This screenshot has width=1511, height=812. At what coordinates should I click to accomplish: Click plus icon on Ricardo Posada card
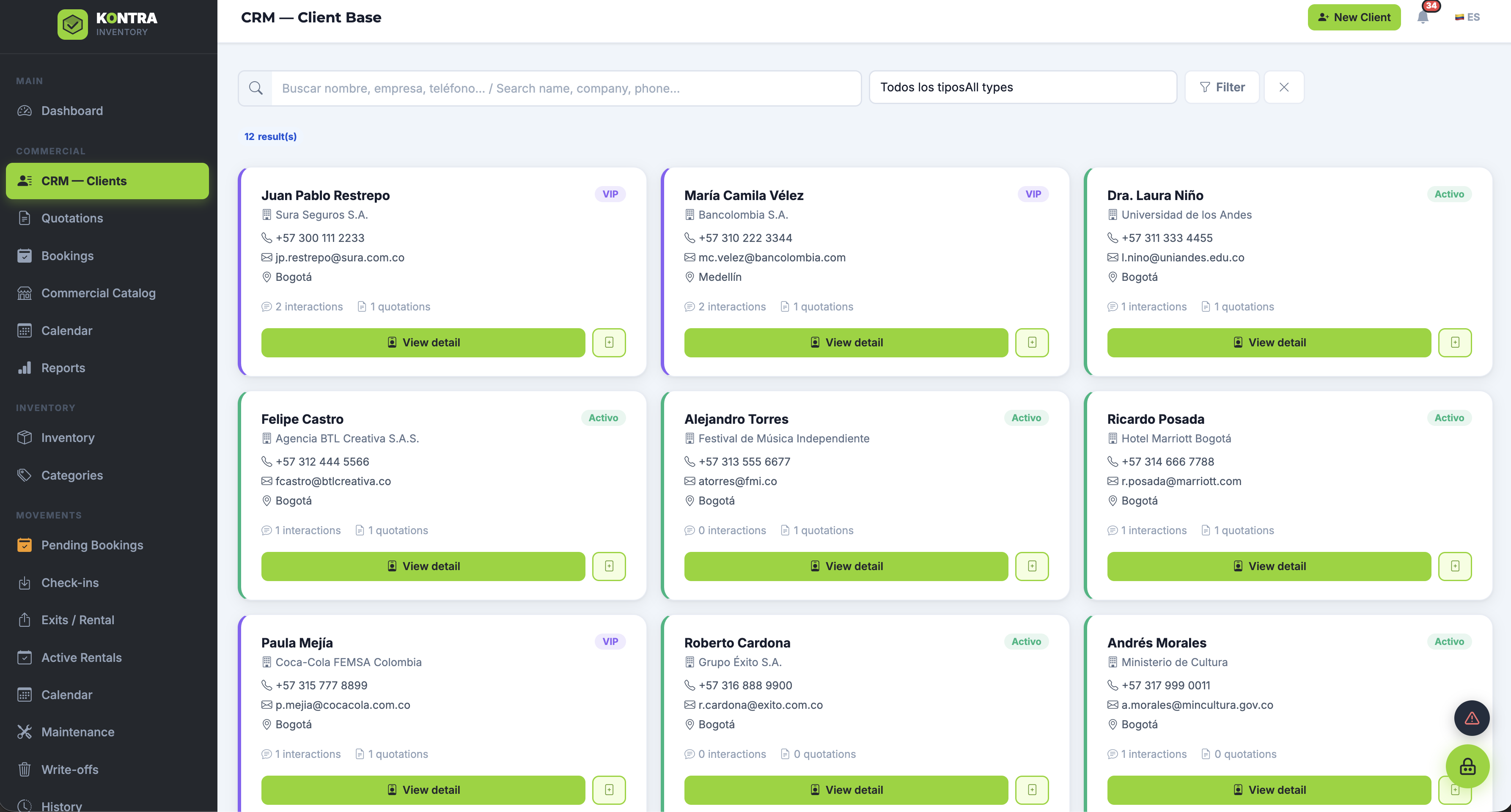click(1455, 566)
